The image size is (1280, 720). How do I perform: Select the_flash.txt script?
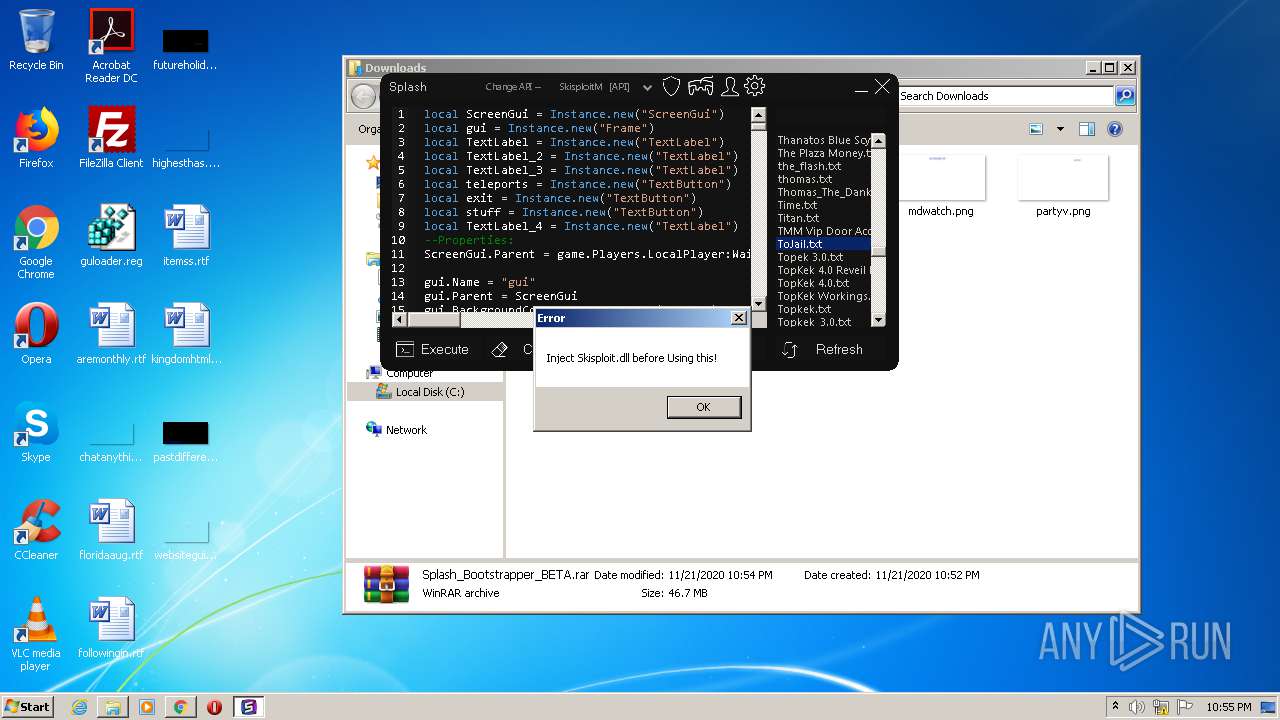[x=824, y=166]
